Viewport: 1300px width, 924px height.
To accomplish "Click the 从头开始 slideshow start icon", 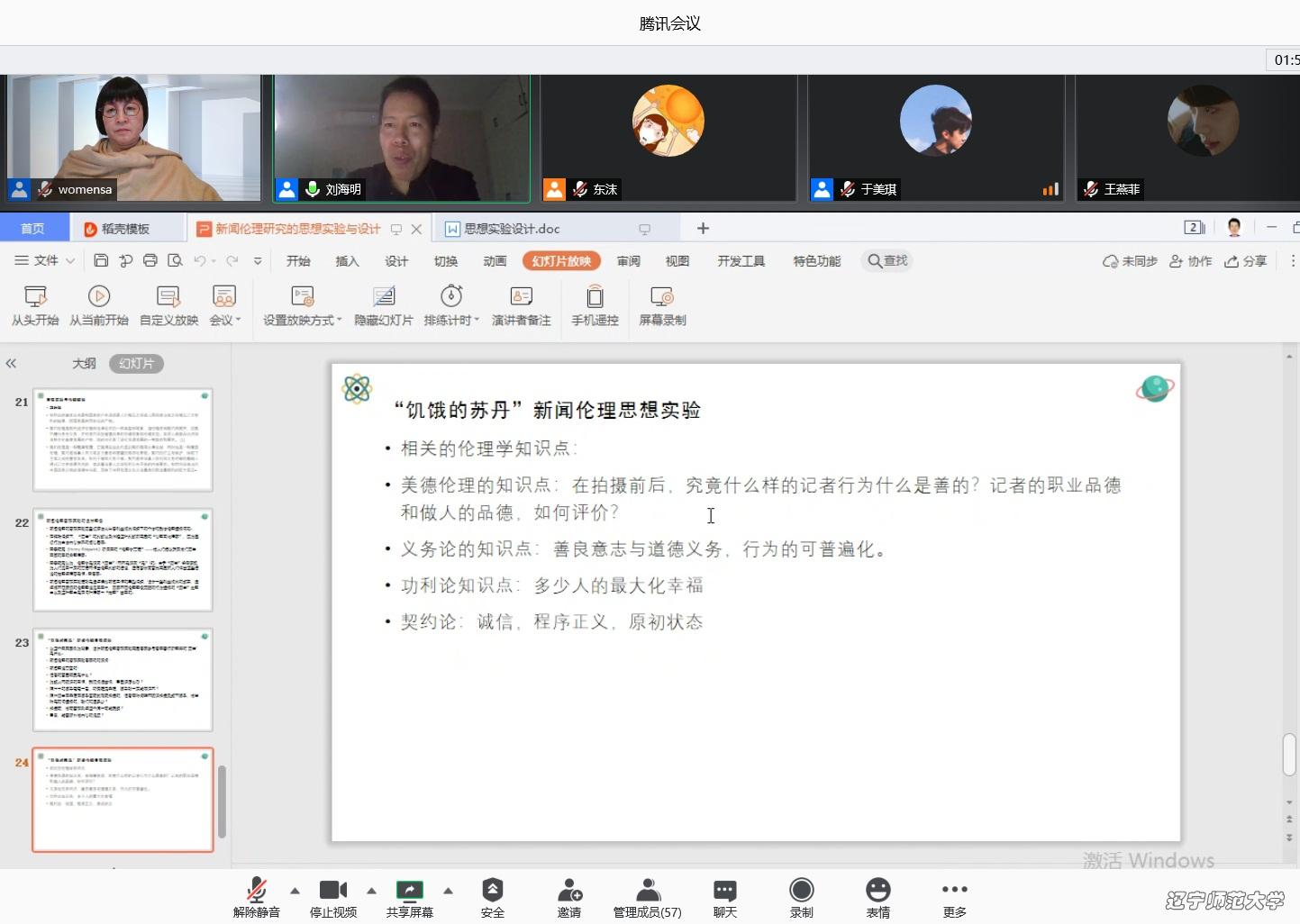I will (35, 297).
